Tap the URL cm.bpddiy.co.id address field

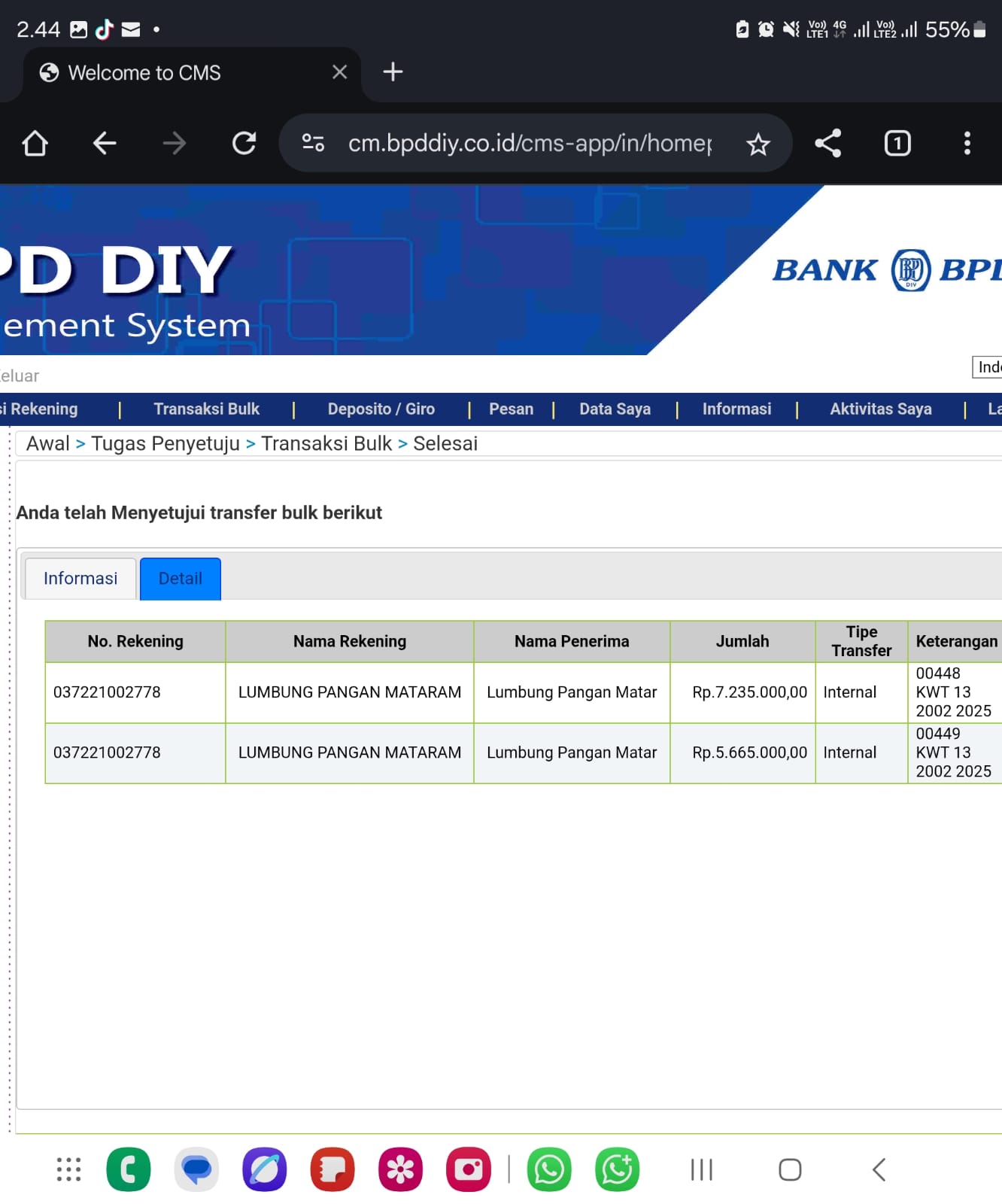pyautogui.click(x=530, y=143)
